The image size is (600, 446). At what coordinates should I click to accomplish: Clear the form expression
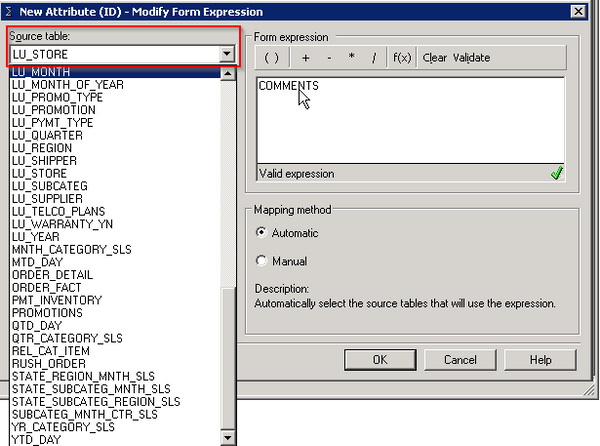(434, 58)
